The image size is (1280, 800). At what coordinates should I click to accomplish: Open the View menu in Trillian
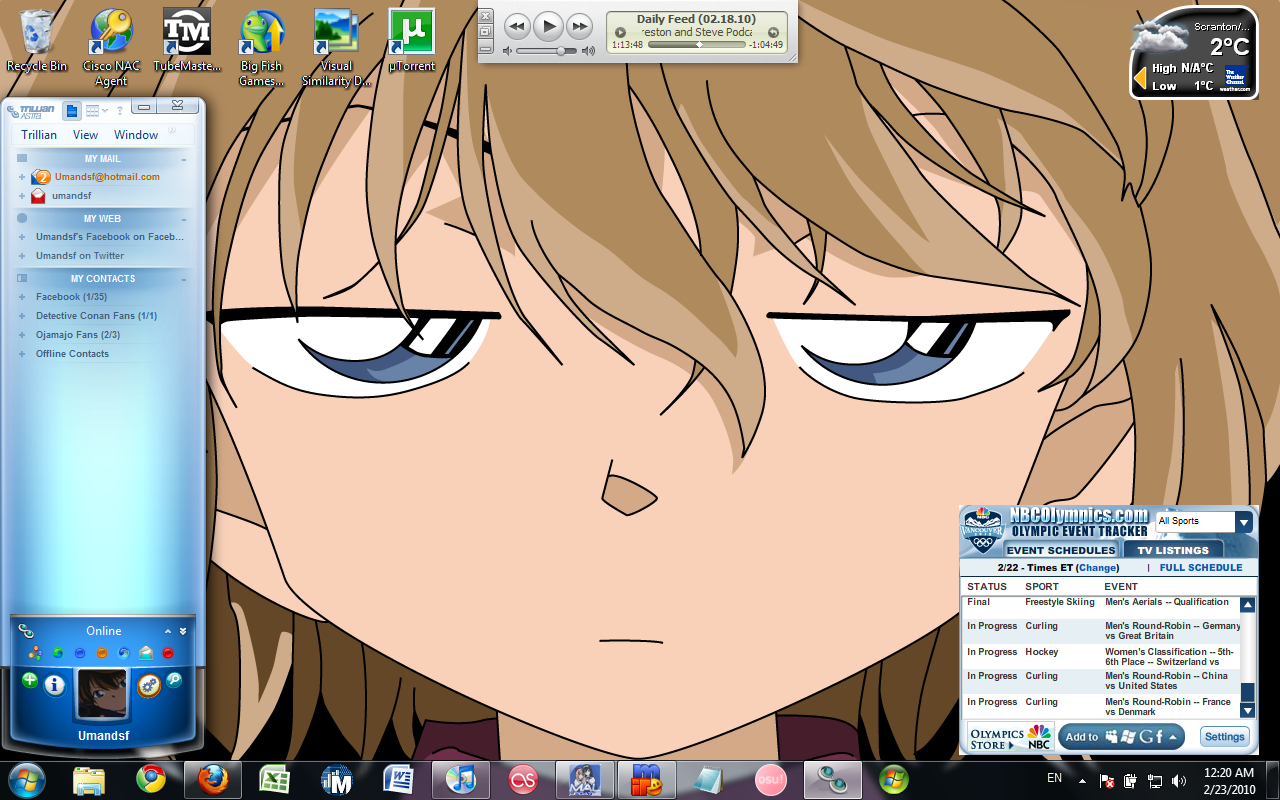click(x=85, y=135)
